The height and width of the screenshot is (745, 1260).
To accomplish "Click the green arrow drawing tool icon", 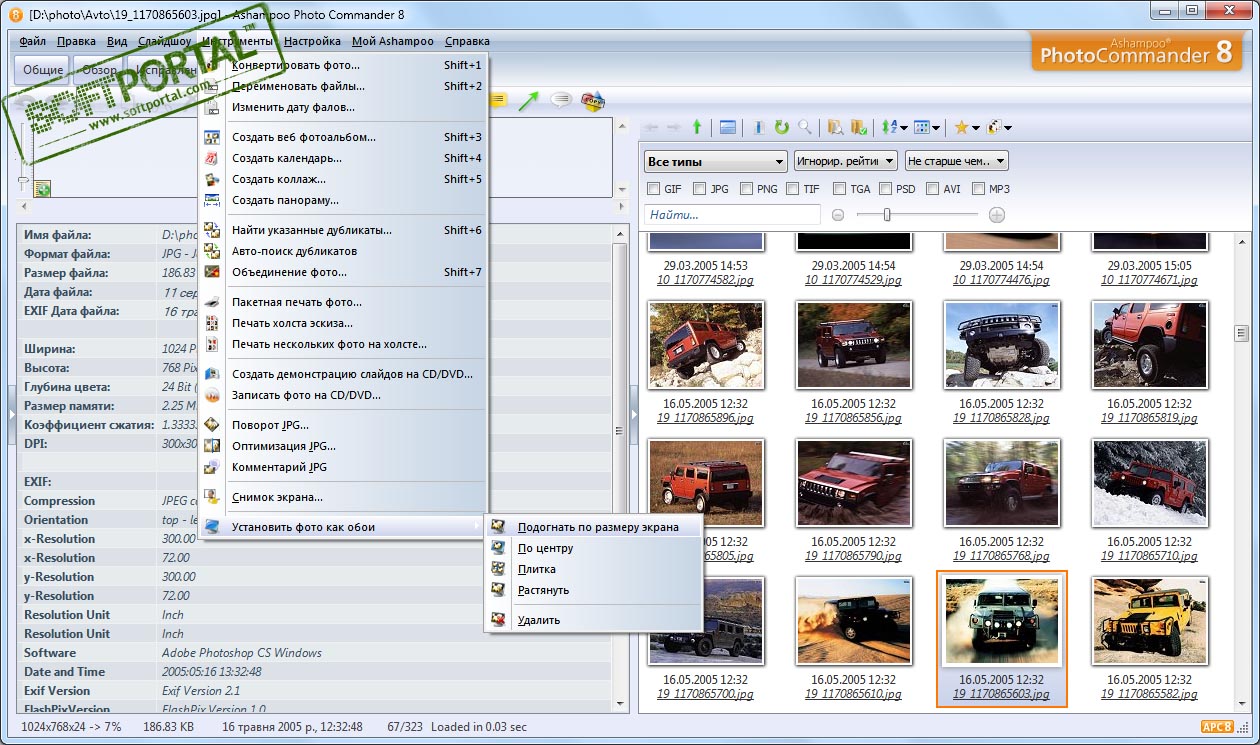I will (x=528, y=100).
